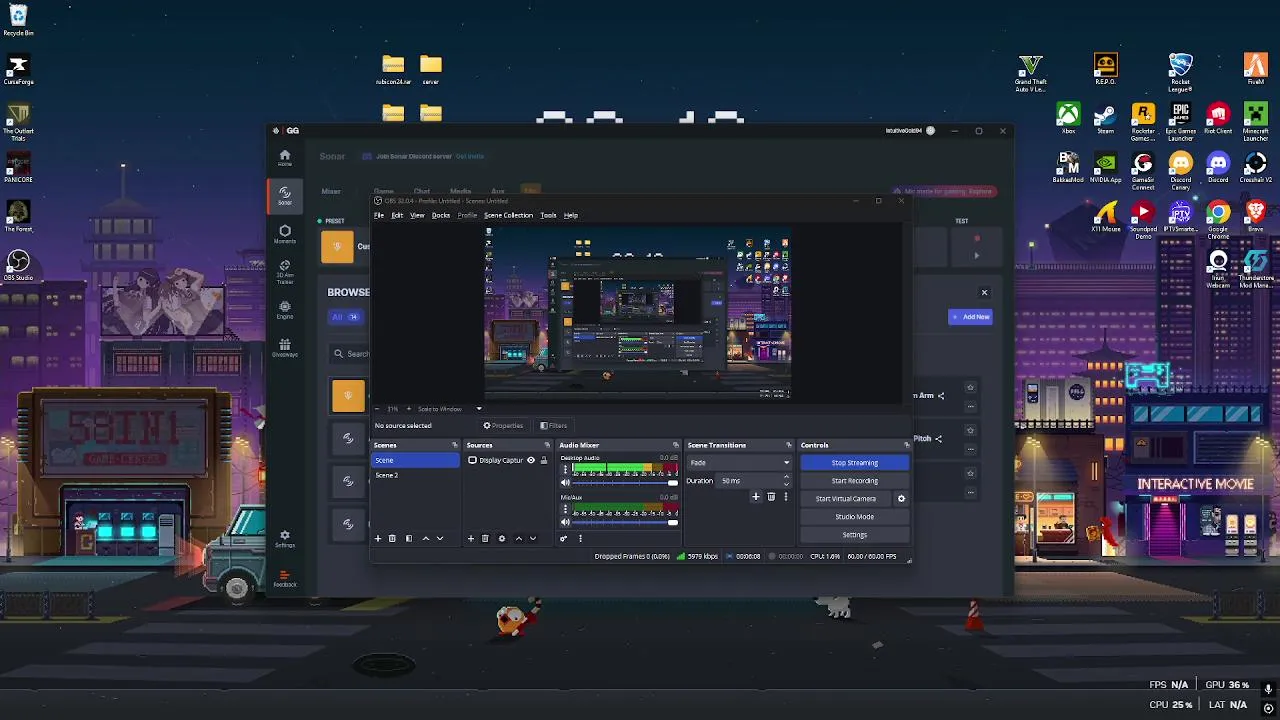Viewport: 1280px width, 720px height.
Task: Click Add New button in Sonar
Action: coord(970,317)
